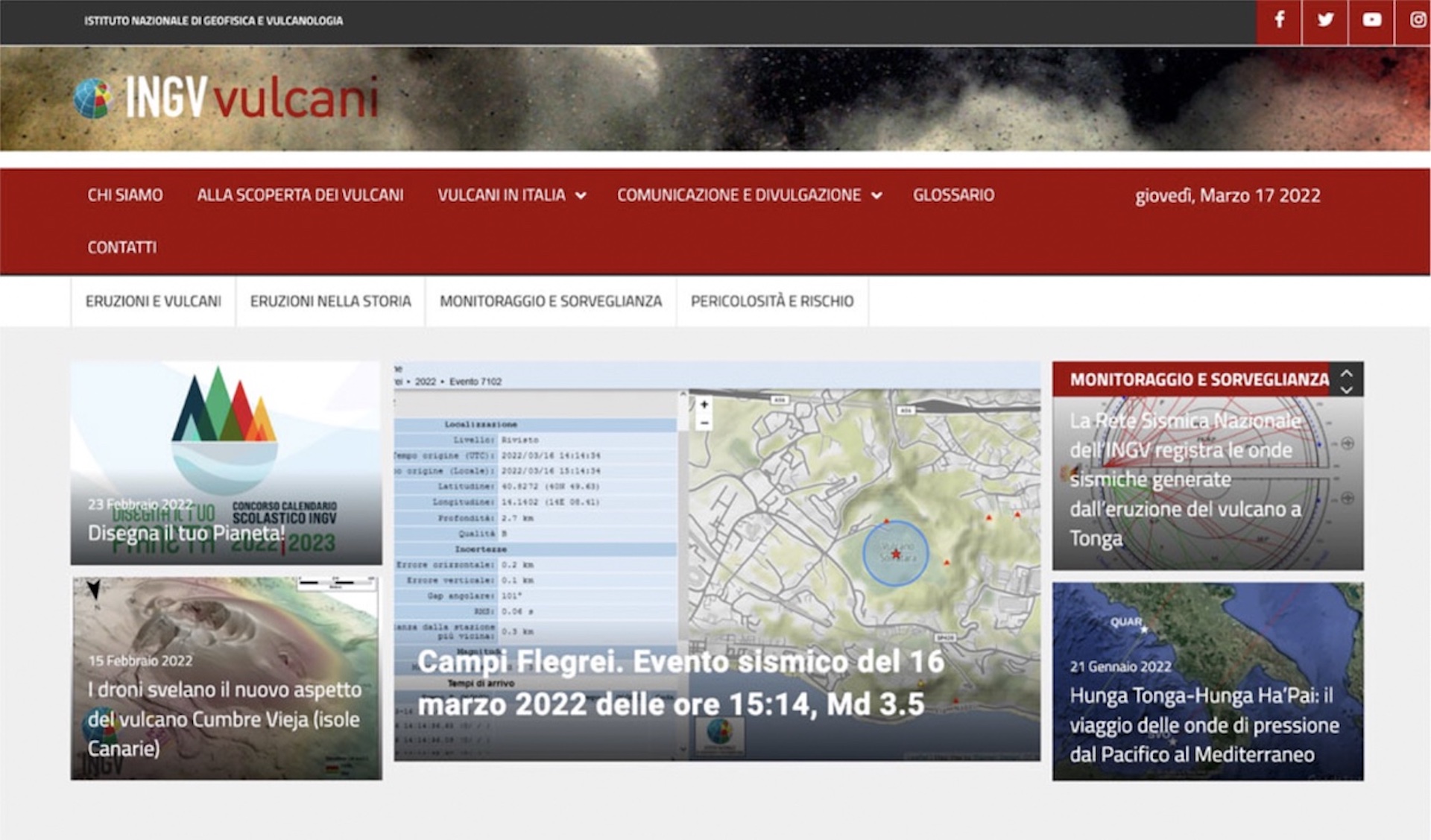The image size is (1431, 840).
Task: Click the INGV vulcani site title
Action: pyautogui.click(x=252, y=98)
